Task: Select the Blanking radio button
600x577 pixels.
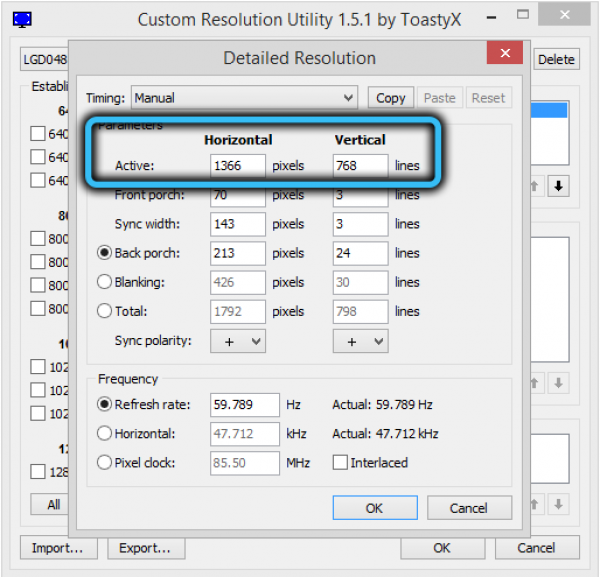Action: [104, 282]
